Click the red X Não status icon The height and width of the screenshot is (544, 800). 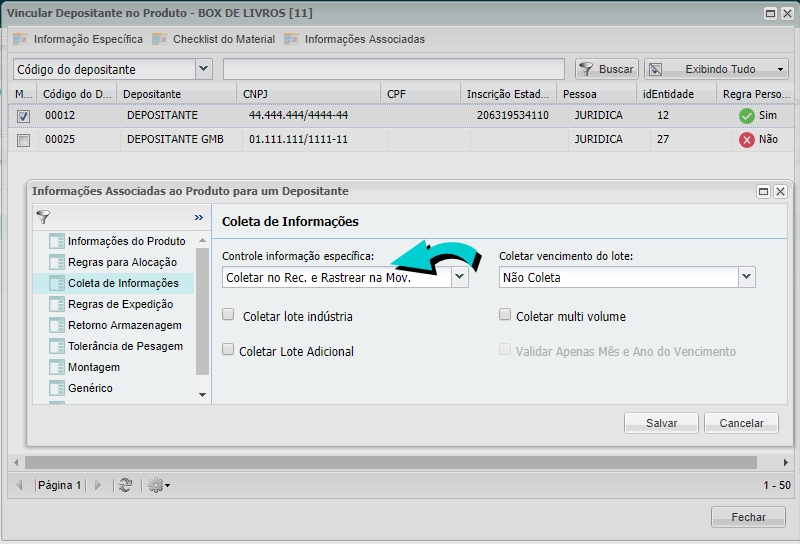tap(746, 140)
